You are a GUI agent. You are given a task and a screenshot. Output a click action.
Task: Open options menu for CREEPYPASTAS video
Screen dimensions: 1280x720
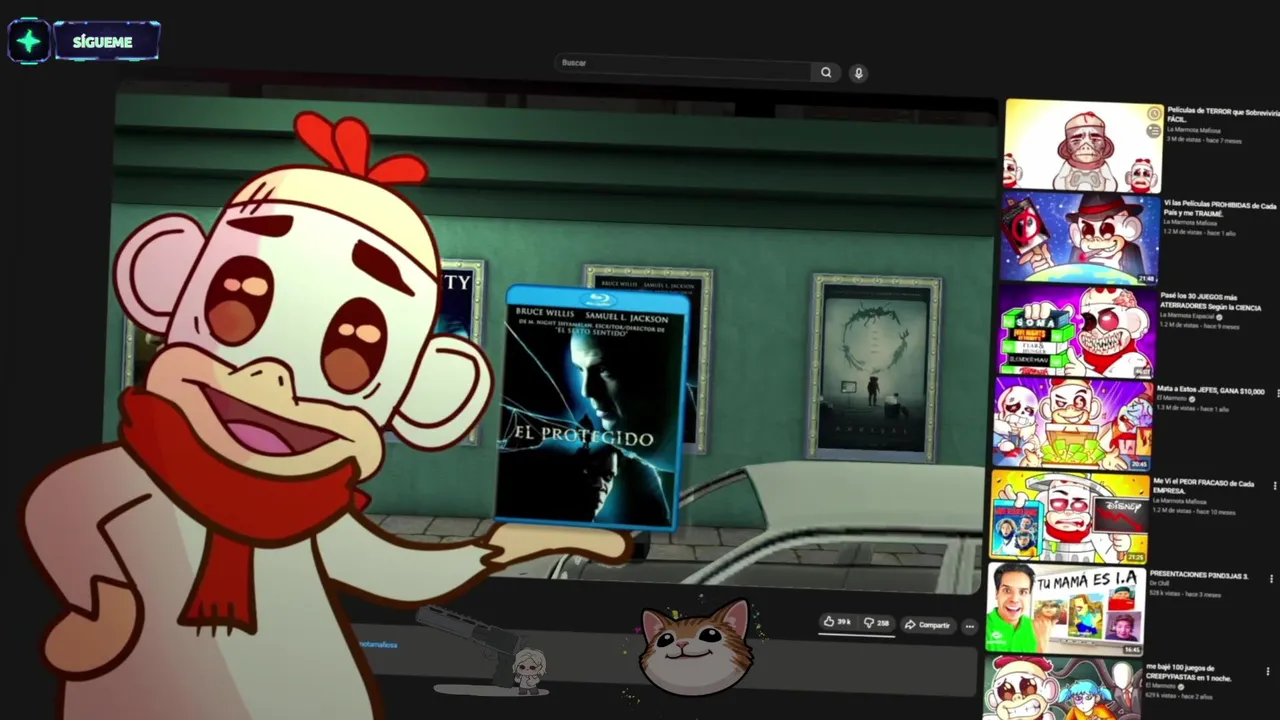tap(1268, 671)
